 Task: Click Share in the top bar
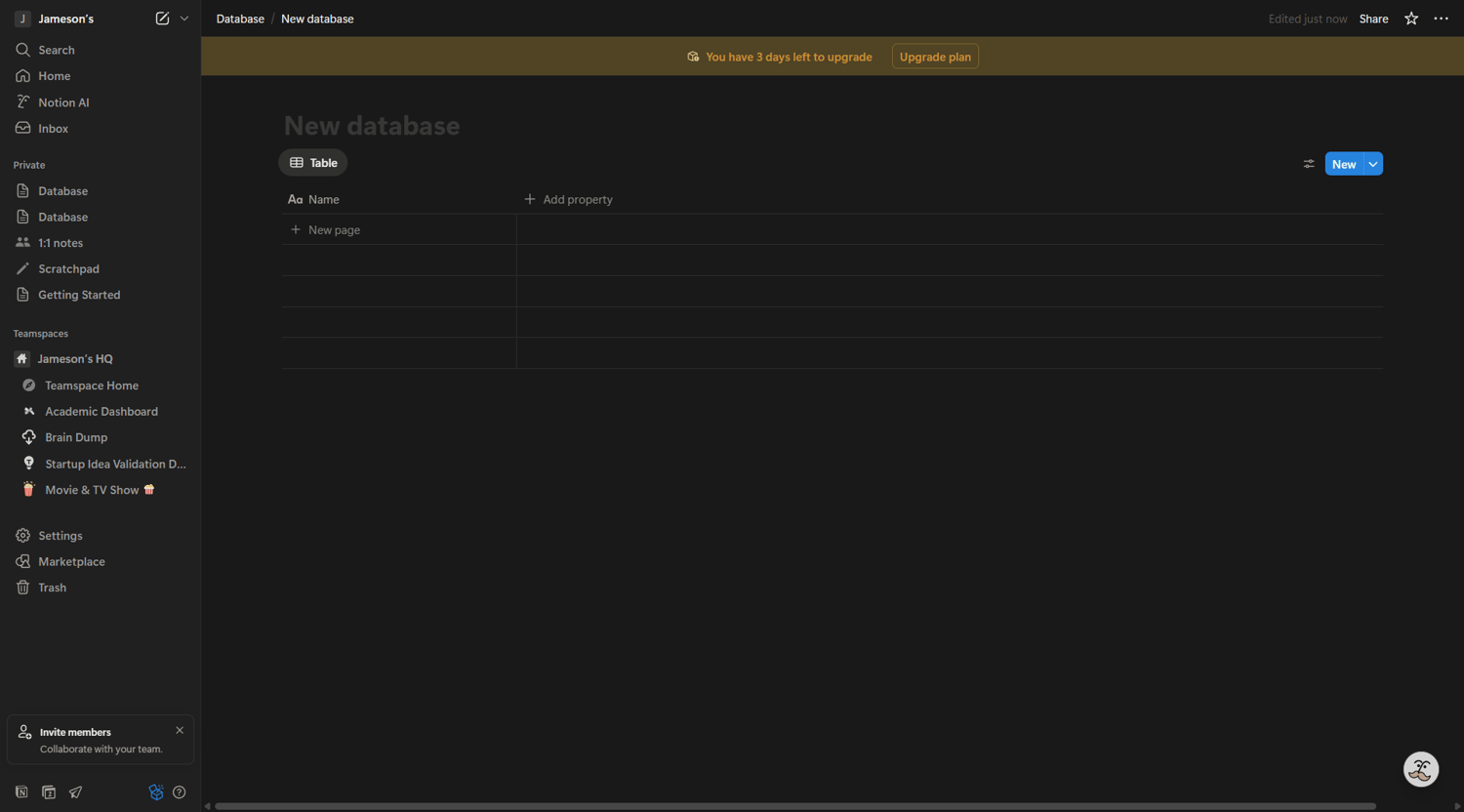click(1373, 19)
